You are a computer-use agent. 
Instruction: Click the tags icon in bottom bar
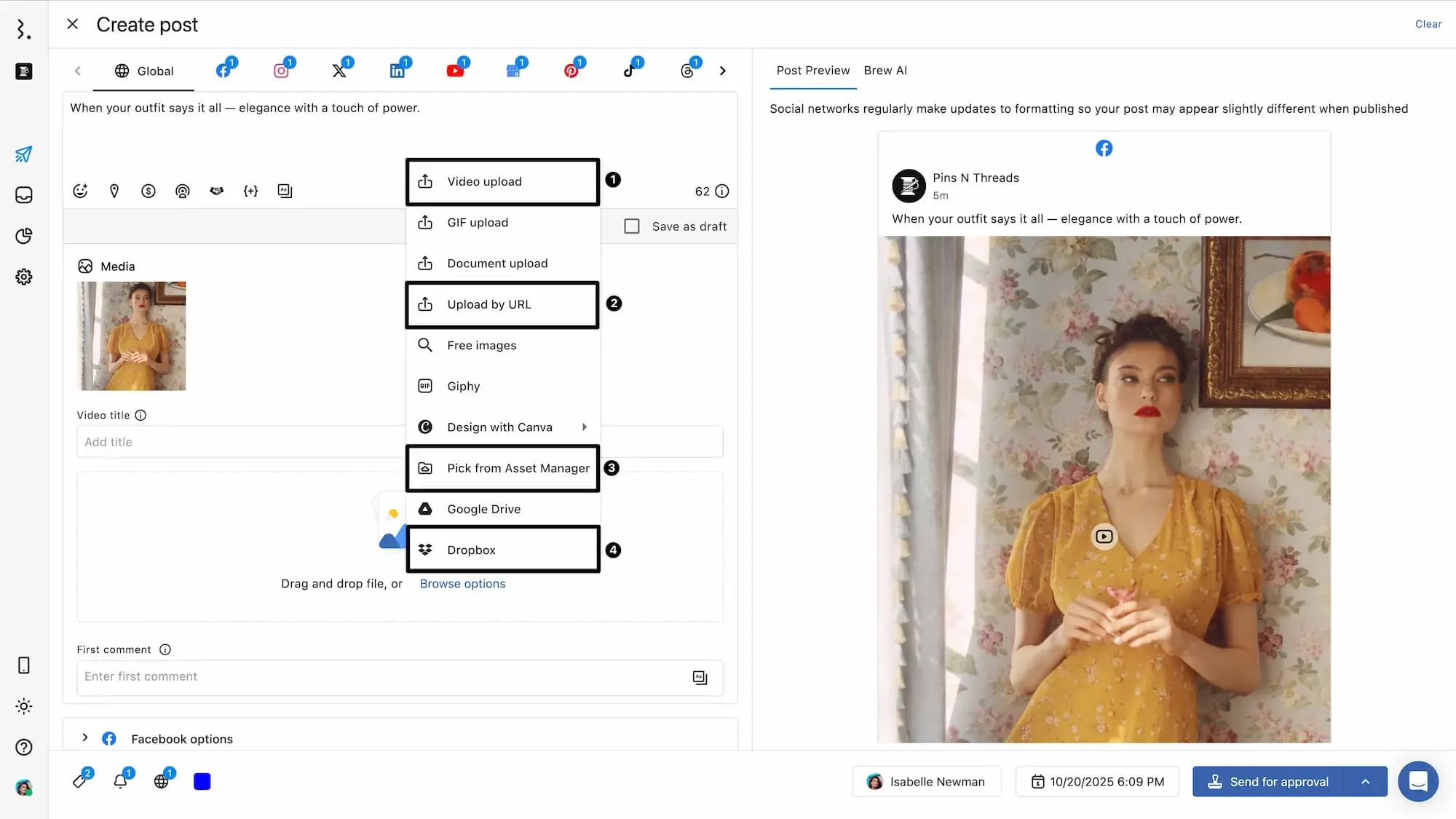click(80, 781)
